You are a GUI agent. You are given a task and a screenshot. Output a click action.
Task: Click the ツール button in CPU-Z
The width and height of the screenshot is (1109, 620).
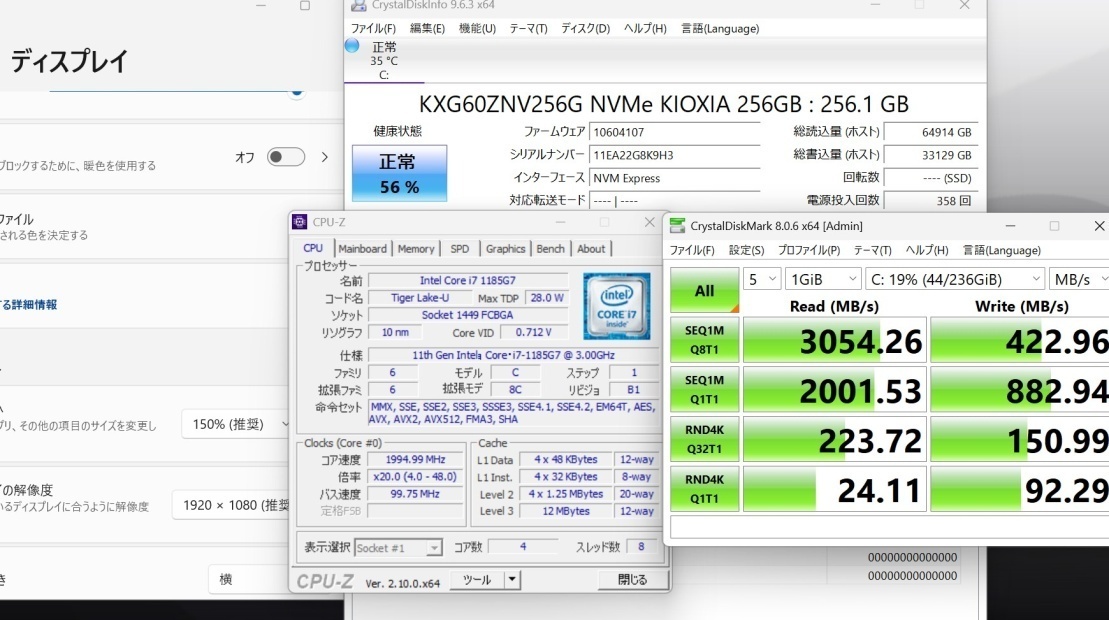click(x=477, y=580)
